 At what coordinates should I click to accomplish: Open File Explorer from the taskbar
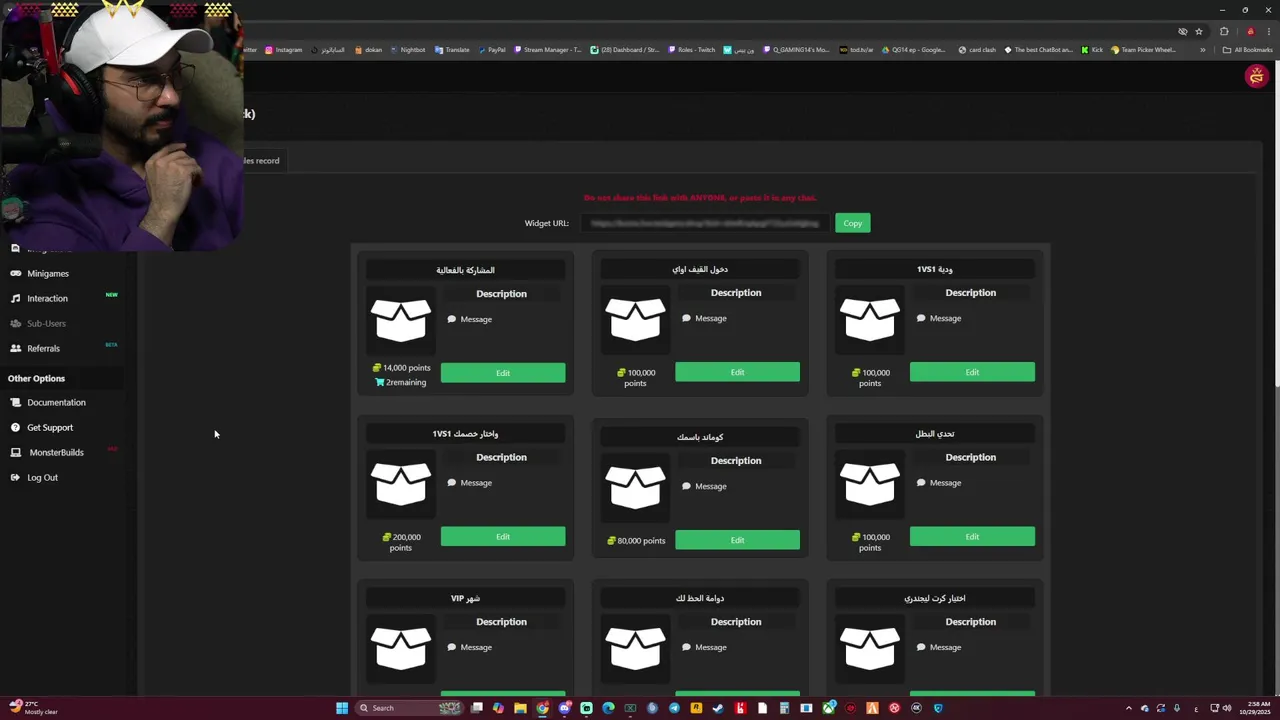click(x=520, y=708)
